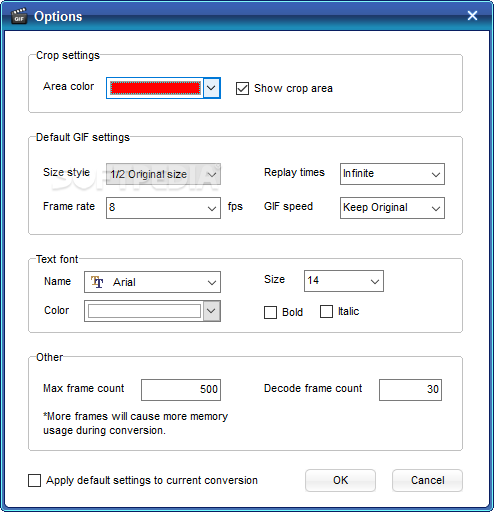
Task: Click the GIF speed label
Action: click(x=288, y=207)
